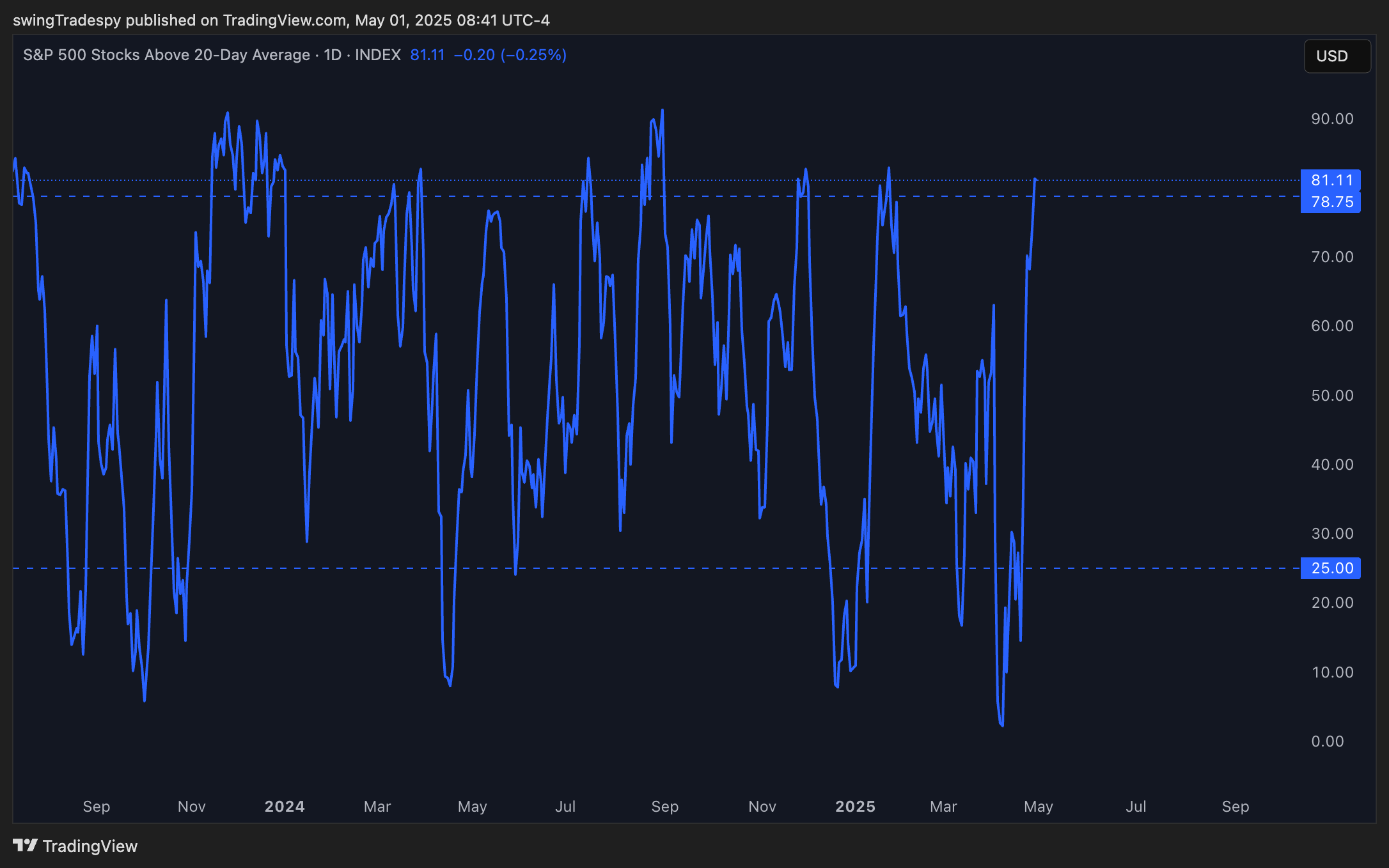Click the 10.00 price axis label
Screen dimensions: 1389x868
pos(1332,672)
